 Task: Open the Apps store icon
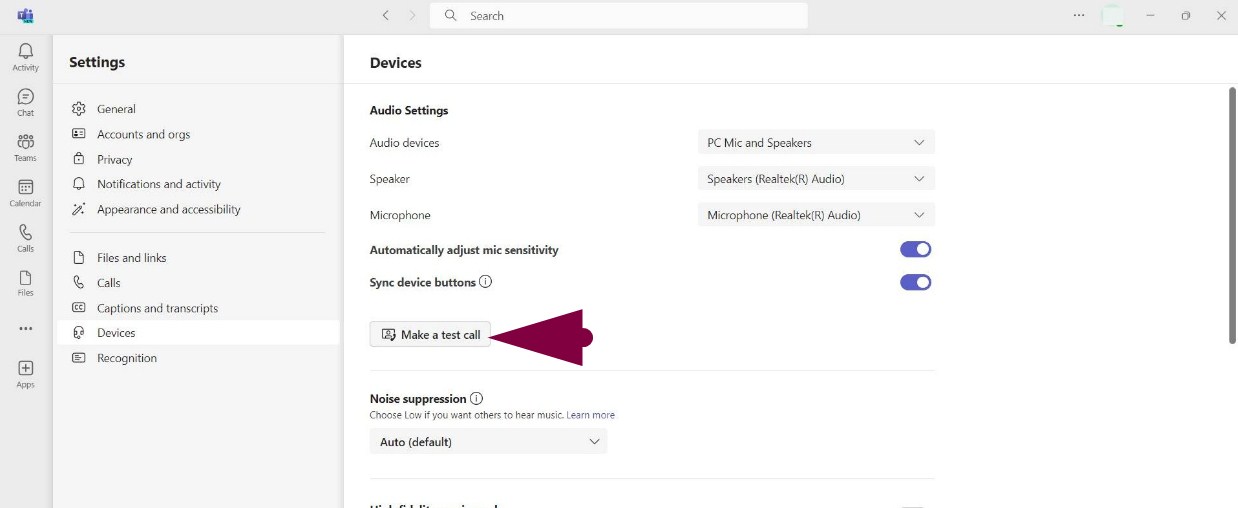25,374
